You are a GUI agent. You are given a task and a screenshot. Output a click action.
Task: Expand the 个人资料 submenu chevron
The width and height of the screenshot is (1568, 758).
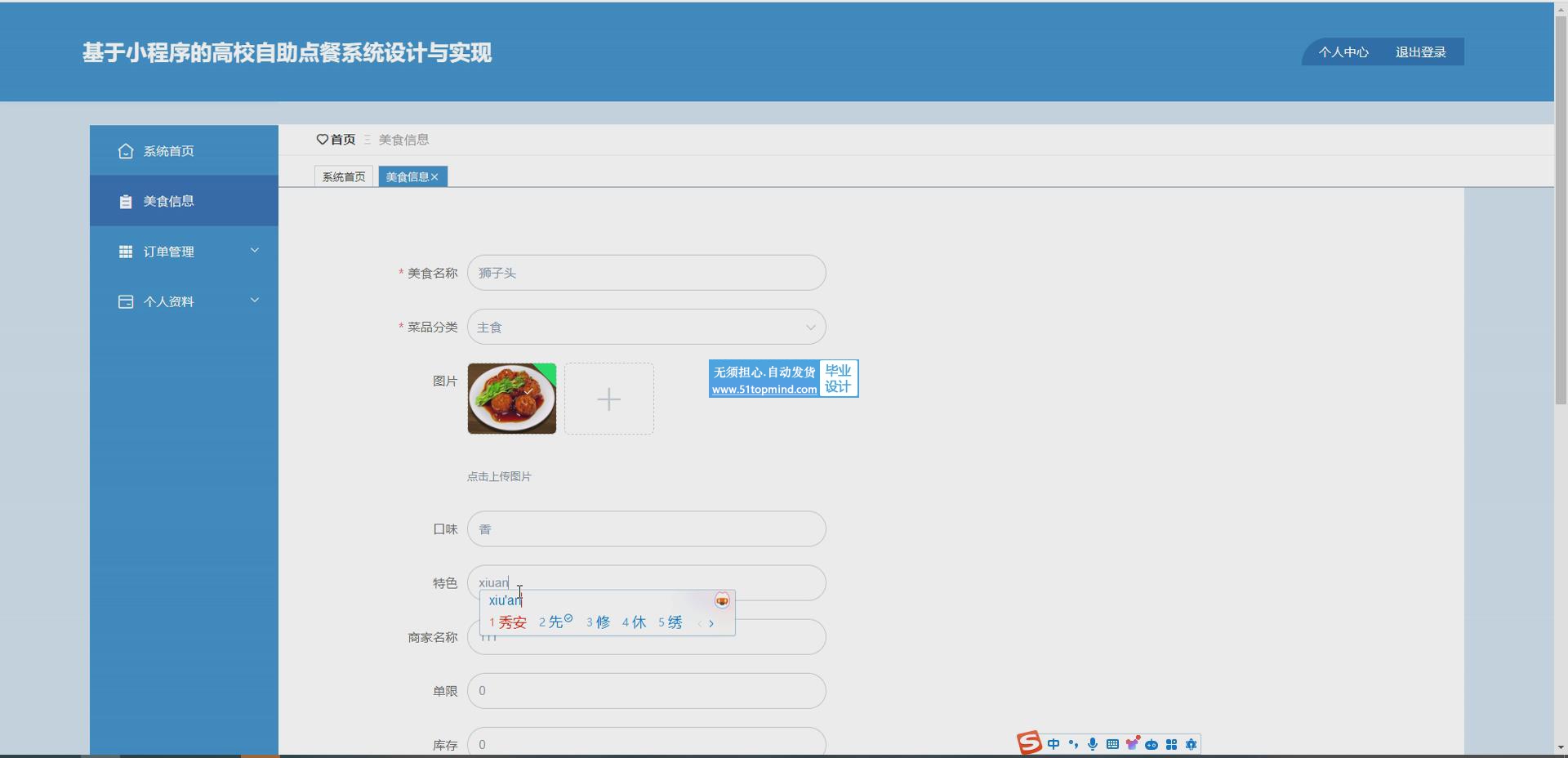[x=254, y=301]
